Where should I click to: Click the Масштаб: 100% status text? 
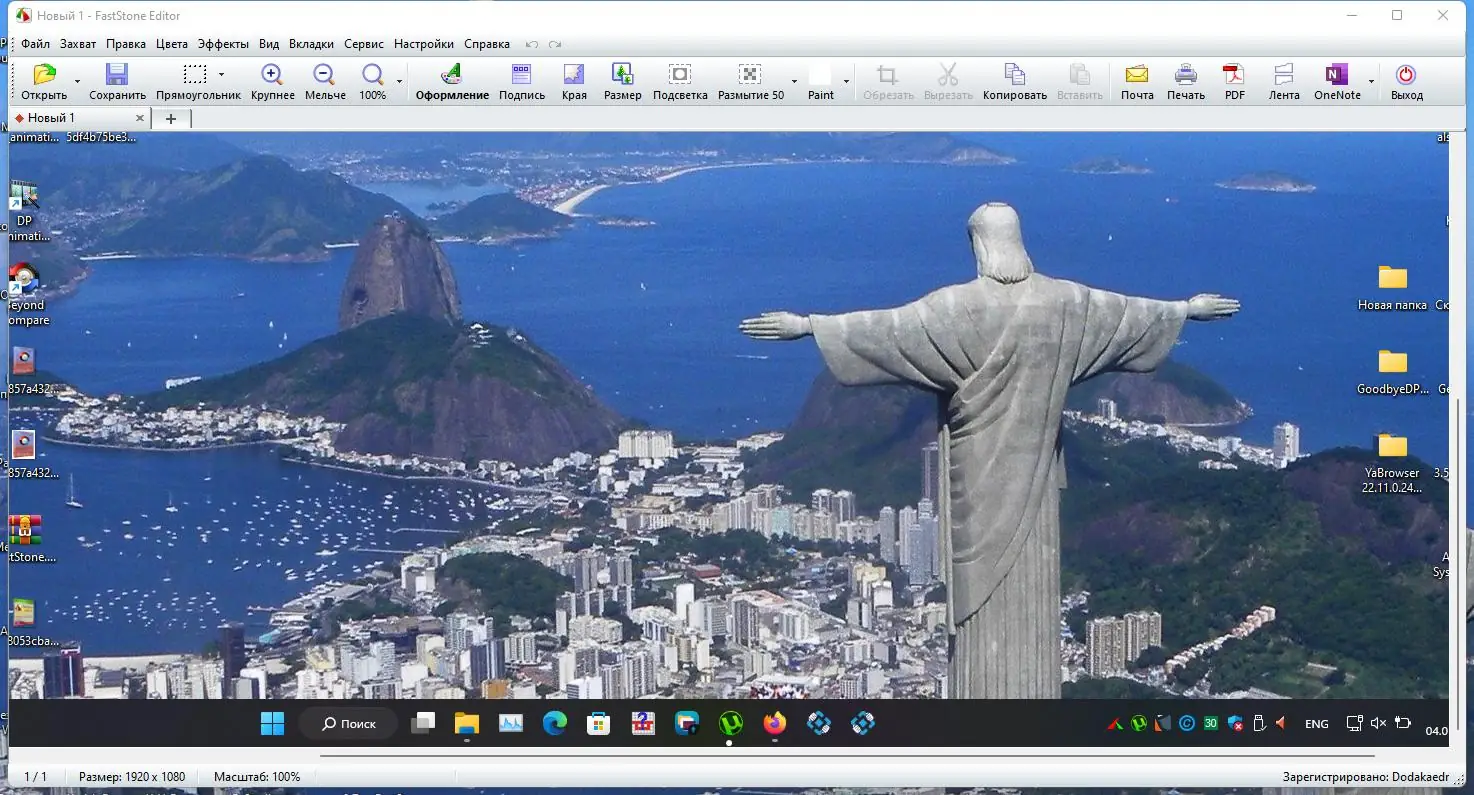pos(257,777)
